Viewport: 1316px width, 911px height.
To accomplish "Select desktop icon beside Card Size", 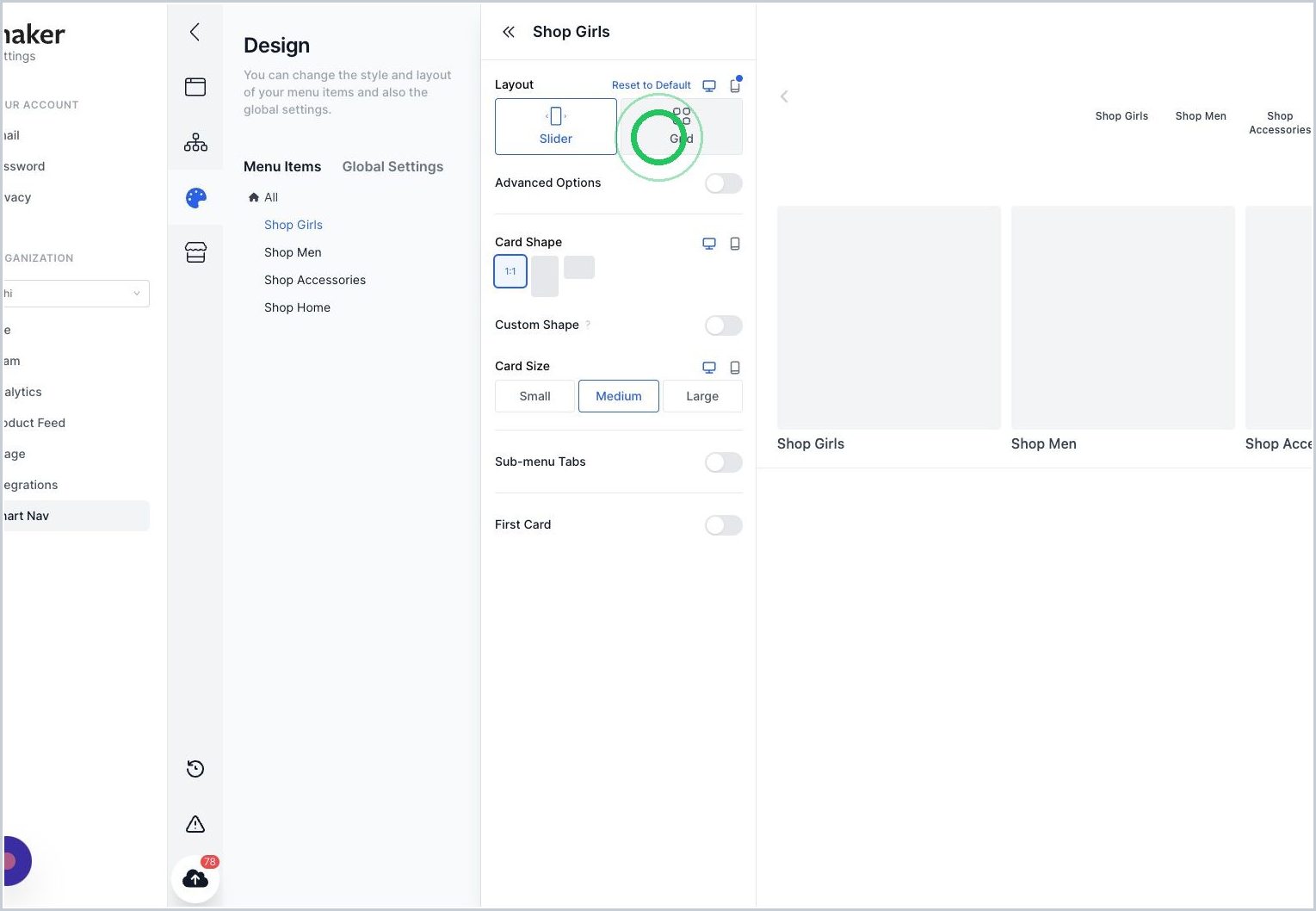I will (x=709, y=368).
